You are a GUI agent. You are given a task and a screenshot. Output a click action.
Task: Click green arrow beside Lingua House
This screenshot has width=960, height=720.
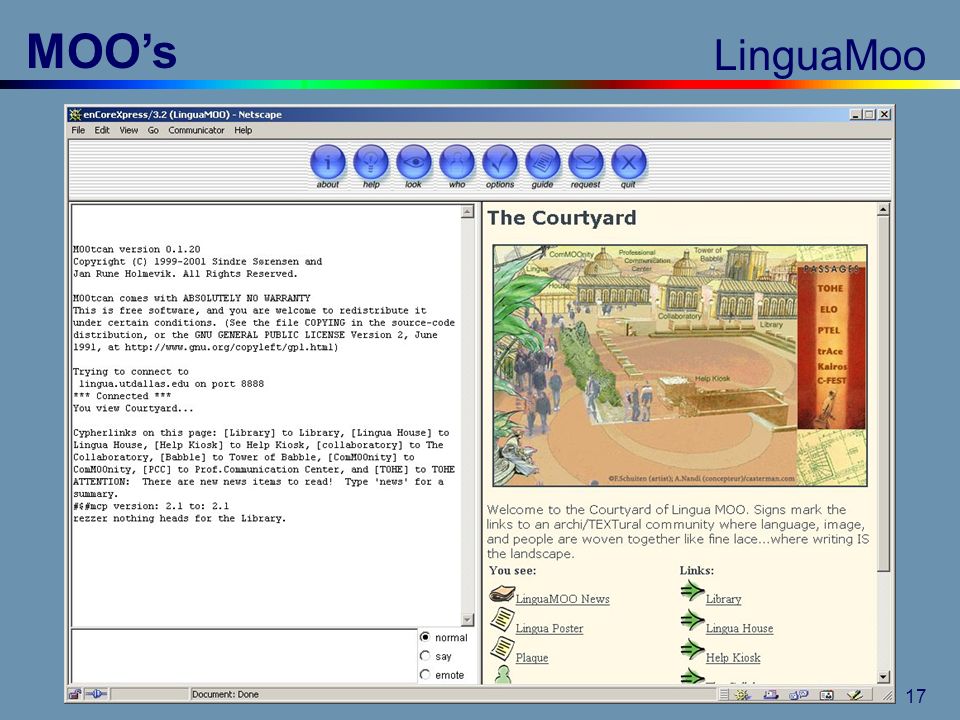[692, 620]
